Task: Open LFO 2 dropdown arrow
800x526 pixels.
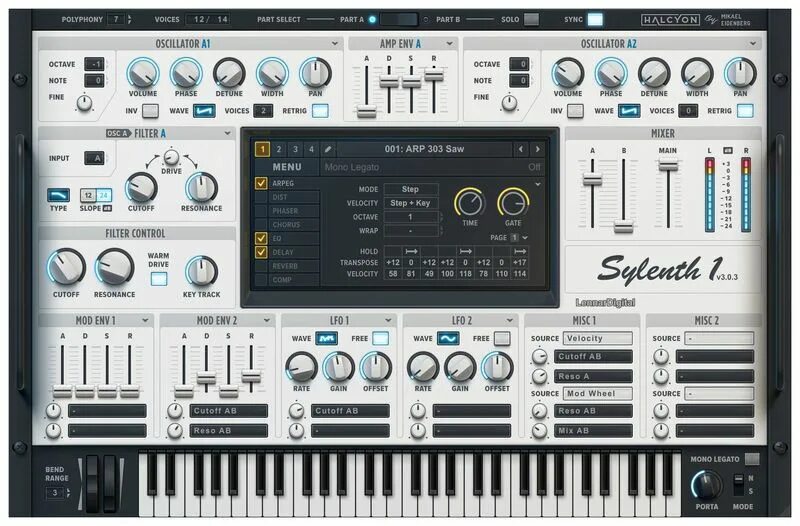Action: [x=509, y=320]
